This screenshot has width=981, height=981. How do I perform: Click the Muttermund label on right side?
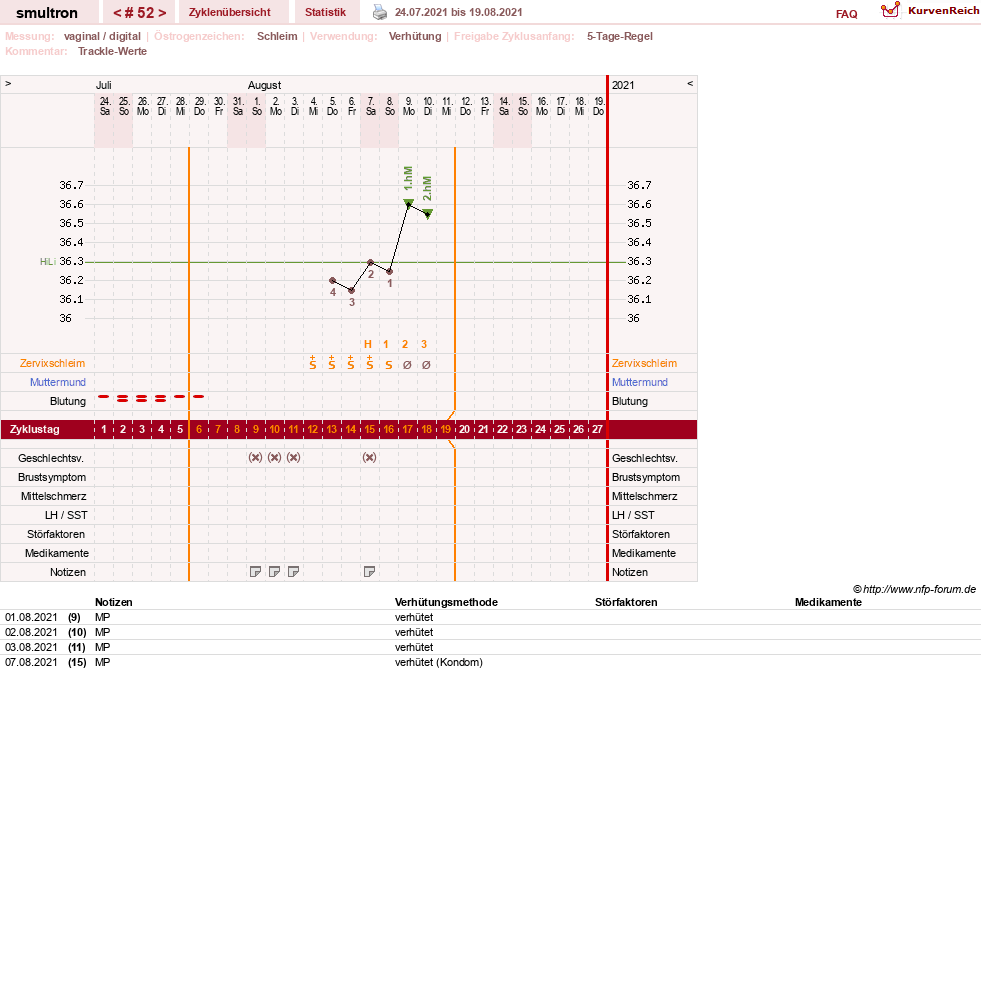tap(639, 382)
